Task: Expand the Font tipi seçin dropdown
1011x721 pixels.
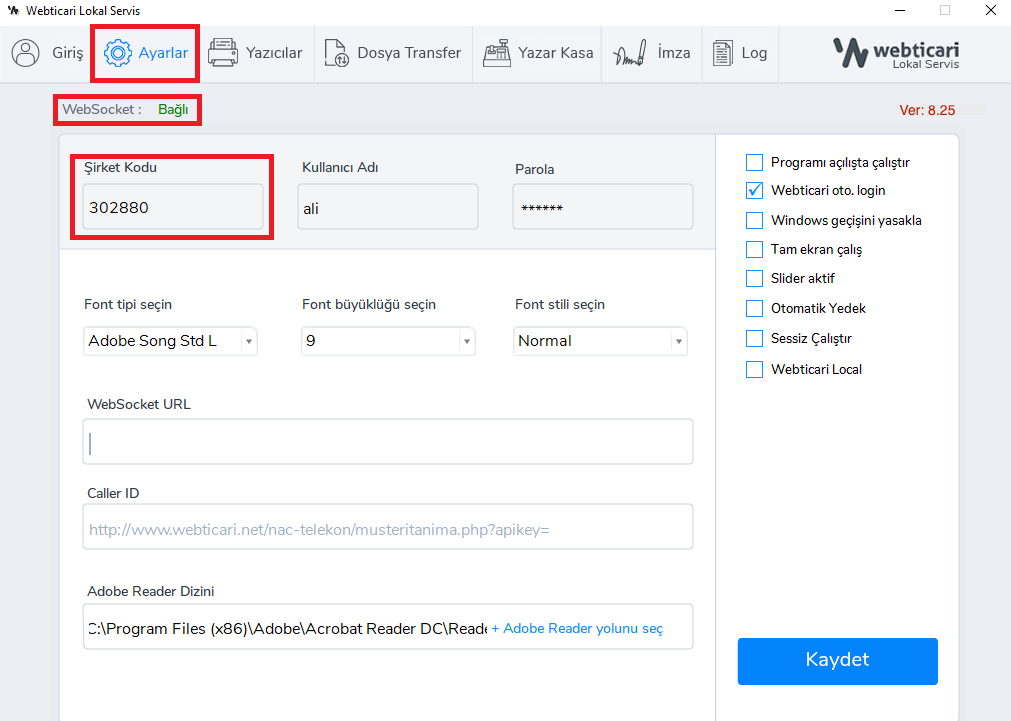Action: click(249, 342)
